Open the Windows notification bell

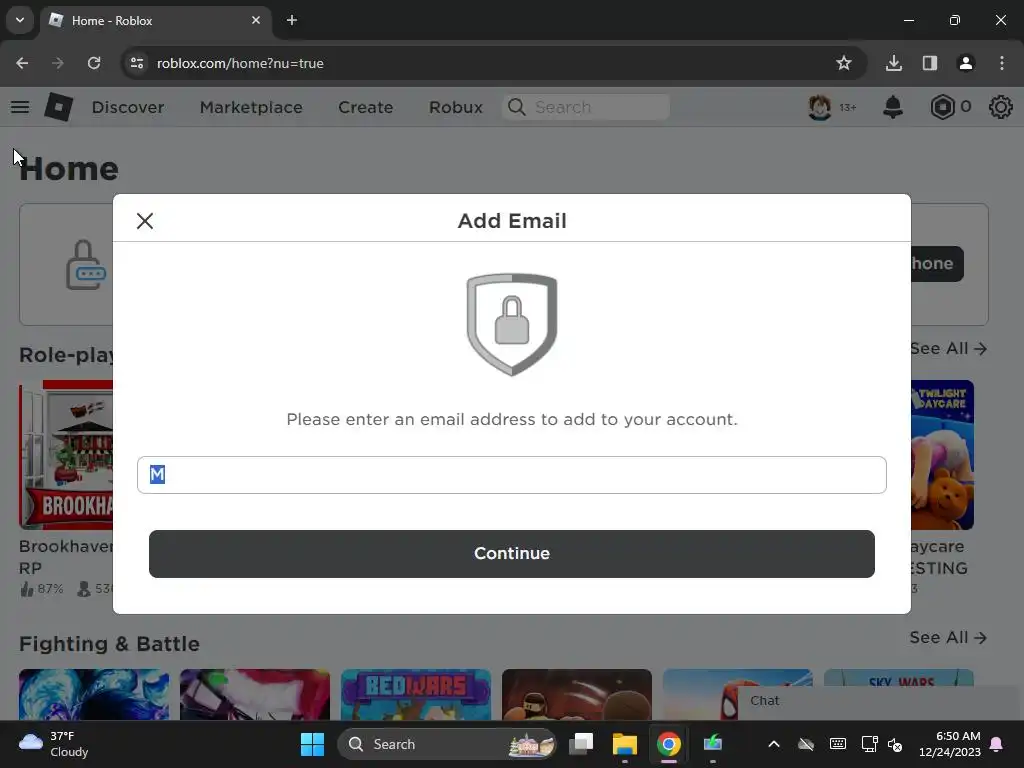point(997,744)
